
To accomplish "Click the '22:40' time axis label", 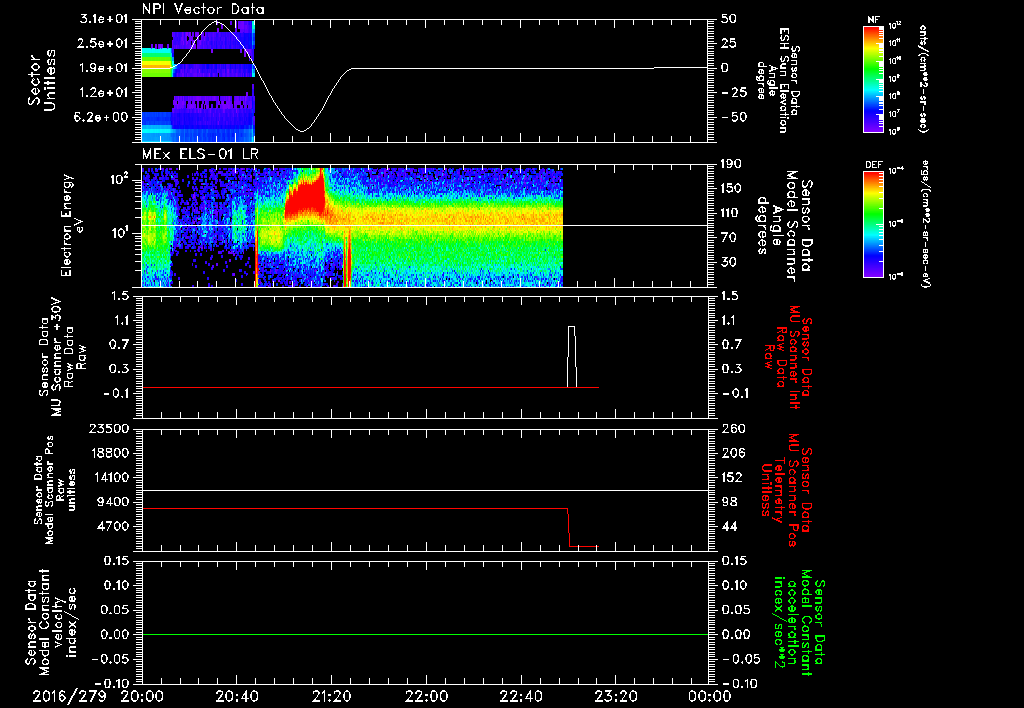I will pos(520,696).
